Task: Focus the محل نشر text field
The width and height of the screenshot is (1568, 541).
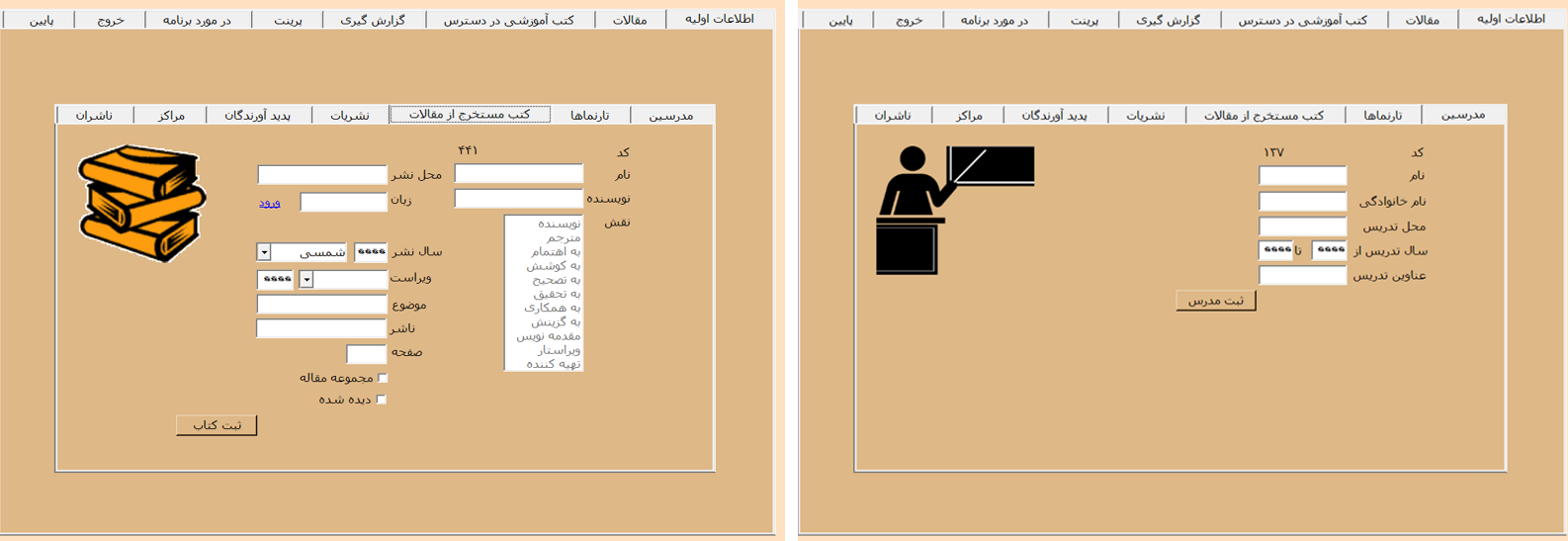Action: coord(321,175)
